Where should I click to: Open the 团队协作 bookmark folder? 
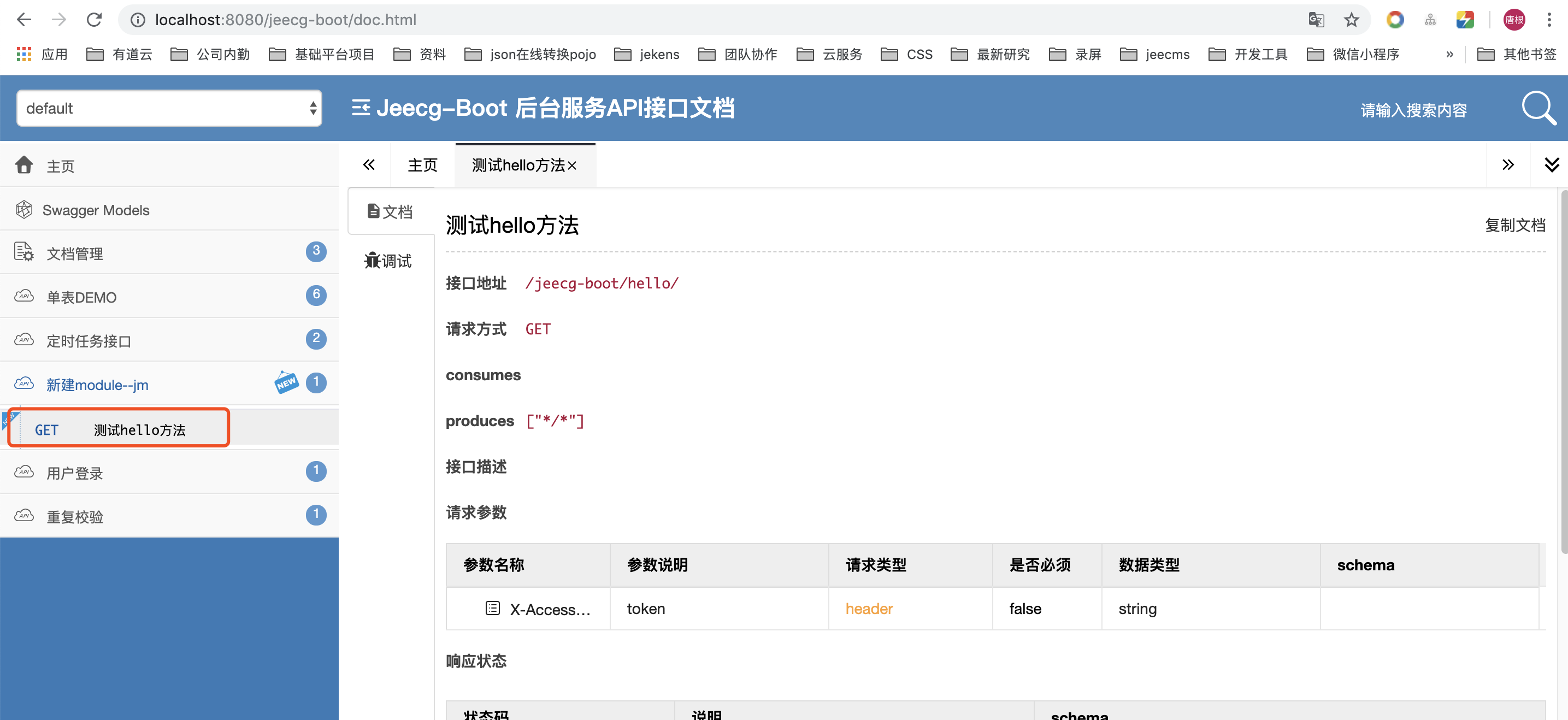738,55
